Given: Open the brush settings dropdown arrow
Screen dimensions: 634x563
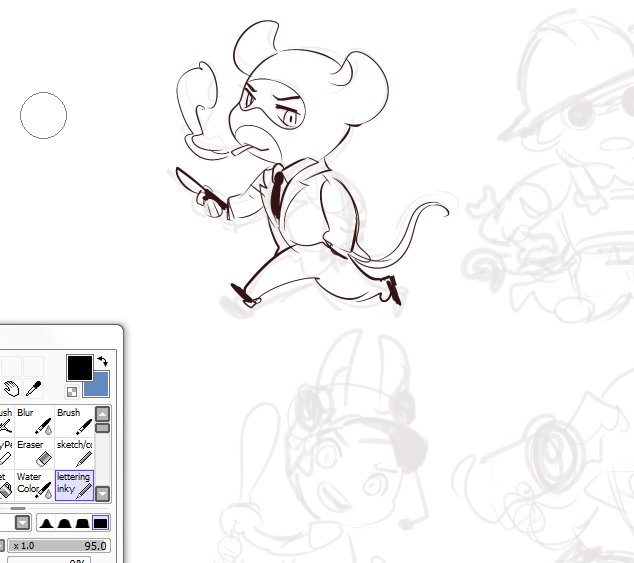Looking at the screenshot, I should (23, 523).
